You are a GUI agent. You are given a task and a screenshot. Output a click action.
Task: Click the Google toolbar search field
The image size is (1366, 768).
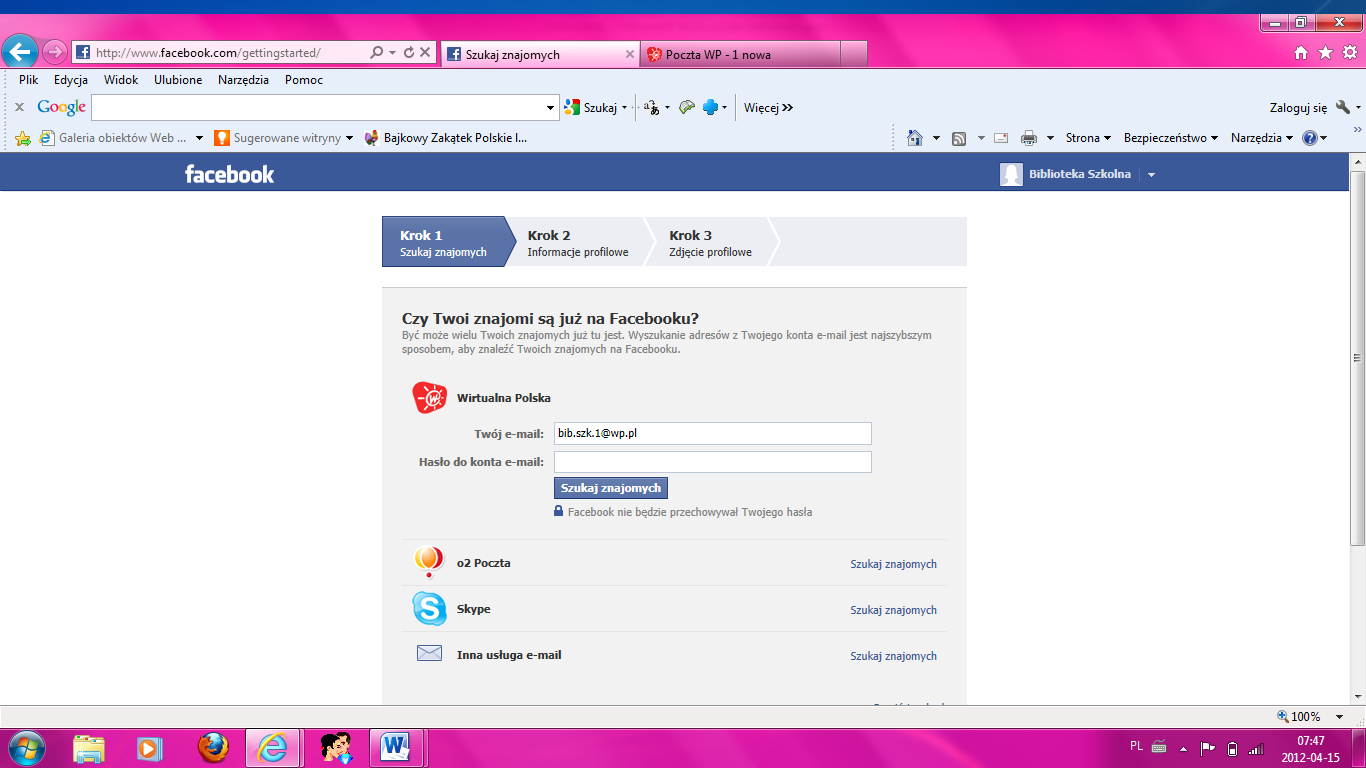pyautogui.click(x=317, y=107)
